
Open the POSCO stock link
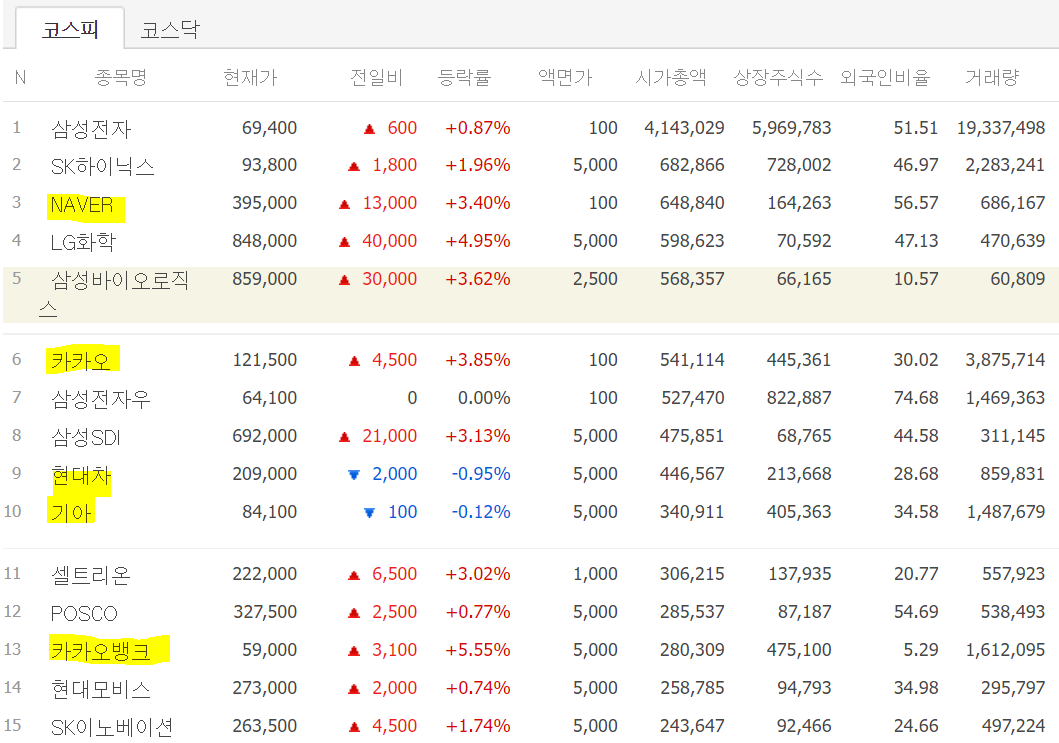tap(84, 613)
